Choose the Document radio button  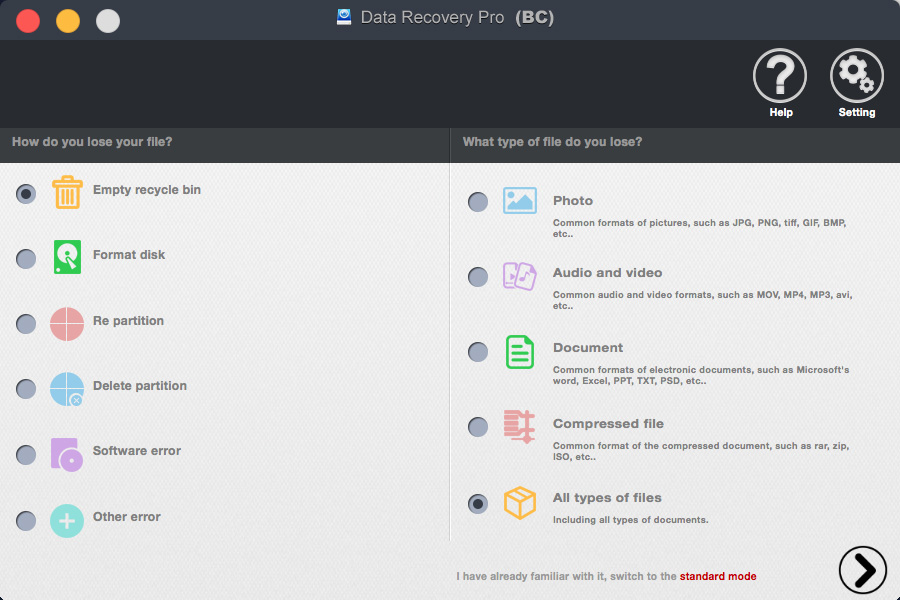478,352
